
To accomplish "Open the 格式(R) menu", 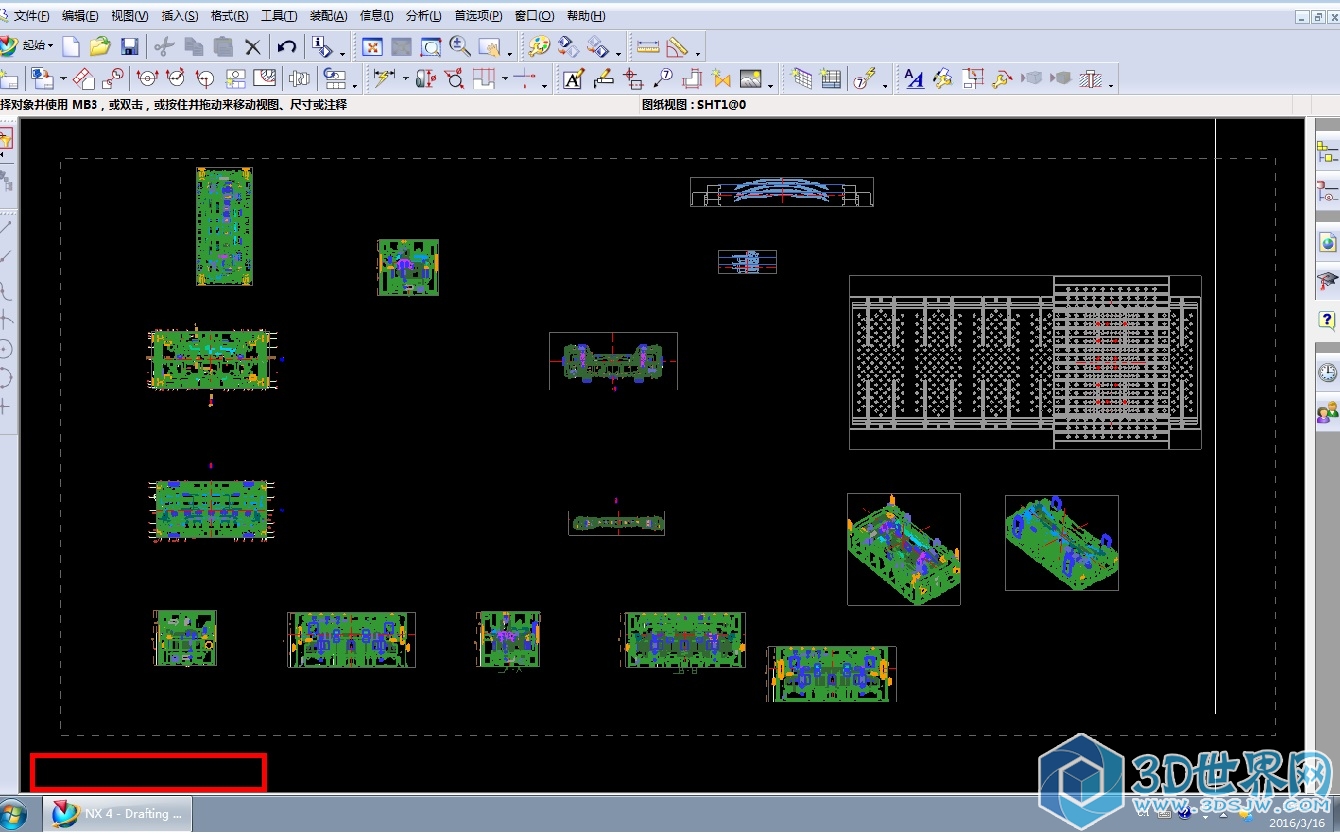I will (x=230, y=16).
